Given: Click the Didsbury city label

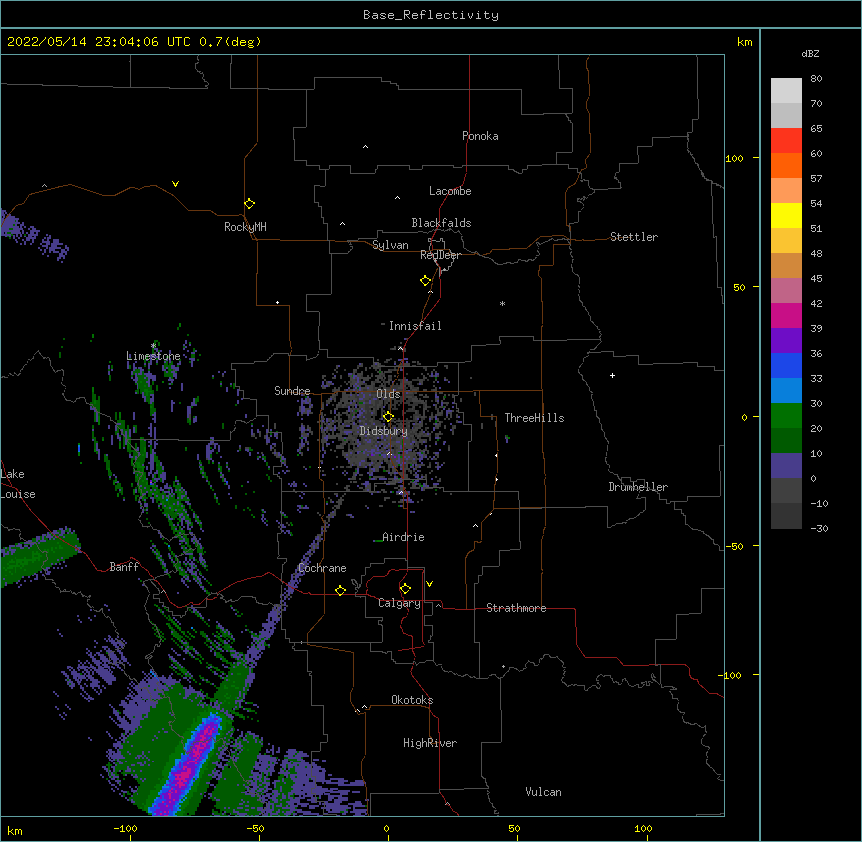Looking at the screenshot, I should click(x=383, y=431).
